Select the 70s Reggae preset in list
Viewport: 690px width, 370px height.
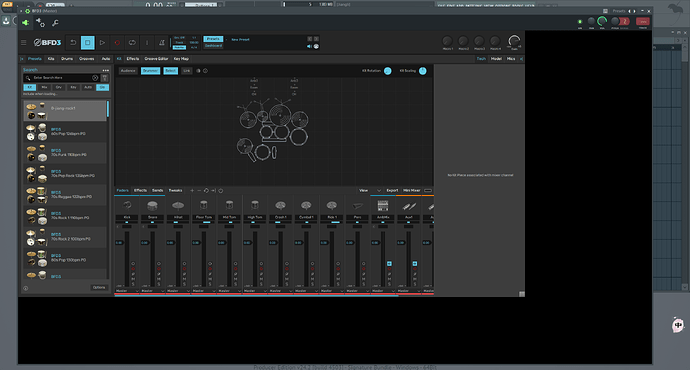click(x=65, y=195)
